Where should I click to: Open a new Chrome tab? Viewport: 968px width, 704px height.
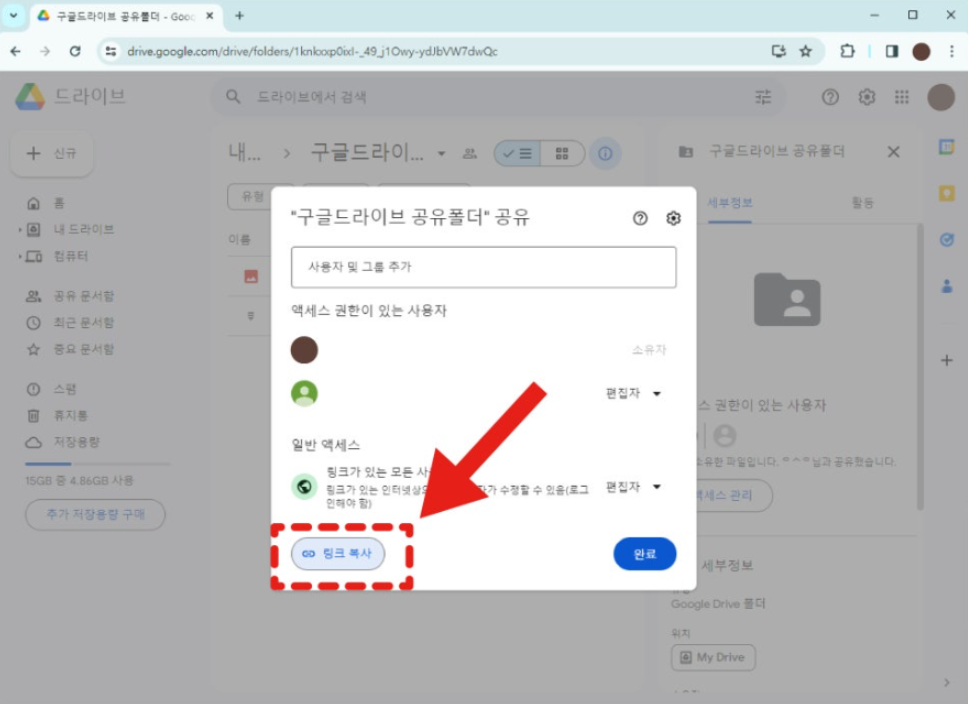click(x=240, y=15)
